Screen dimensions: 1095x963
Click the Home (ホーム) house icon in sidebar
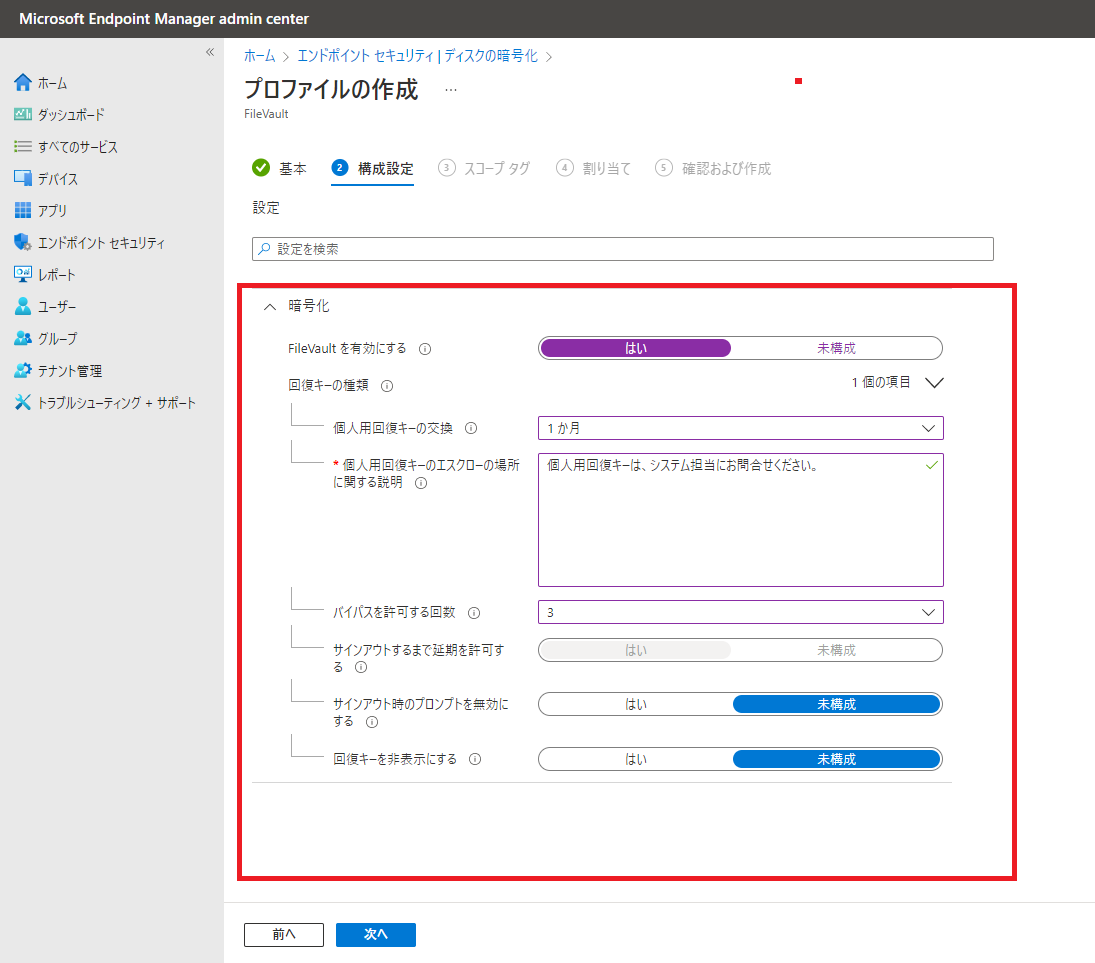click(22, 82)
